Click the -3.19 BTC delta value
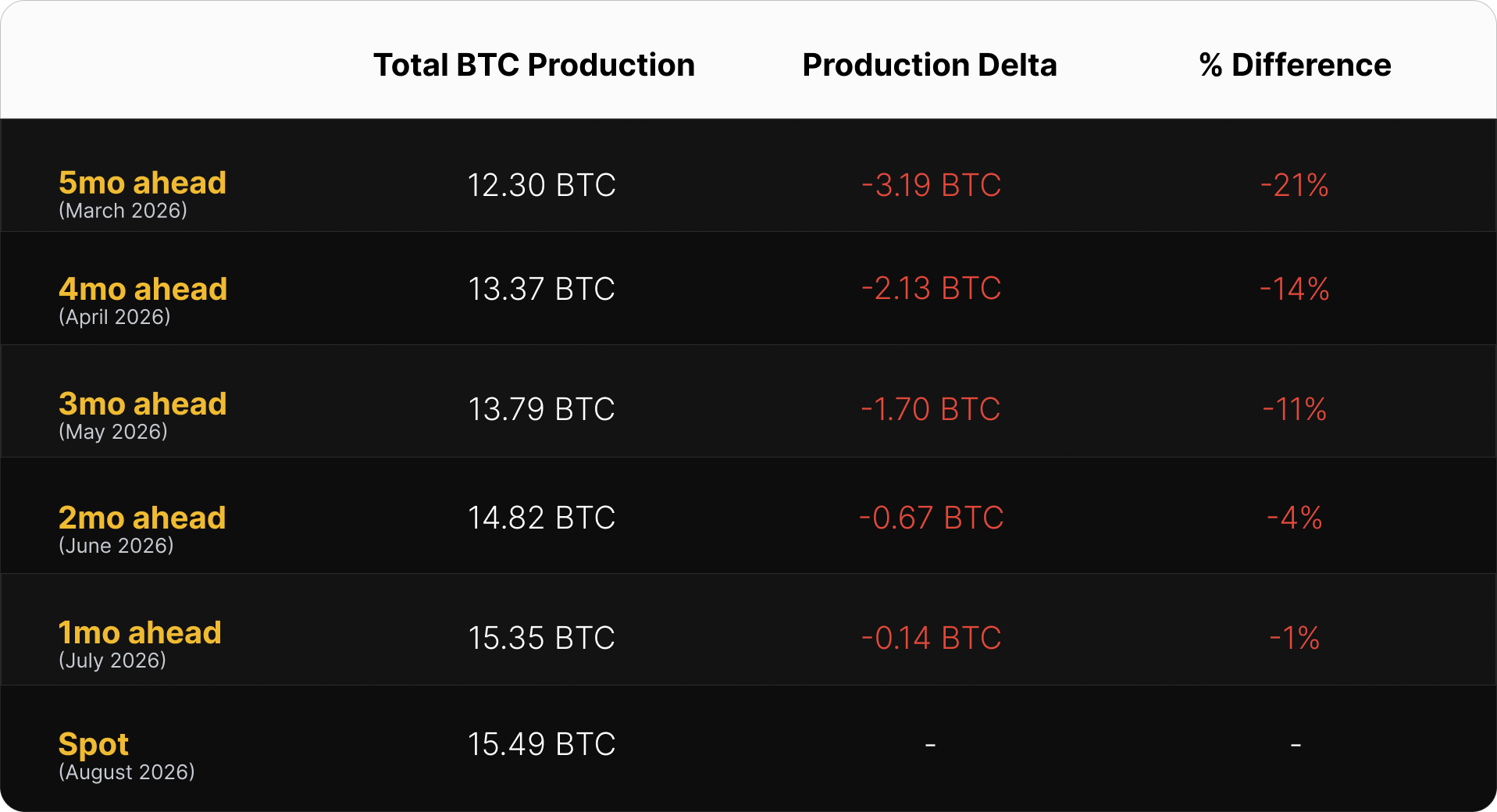 point(931,185)
